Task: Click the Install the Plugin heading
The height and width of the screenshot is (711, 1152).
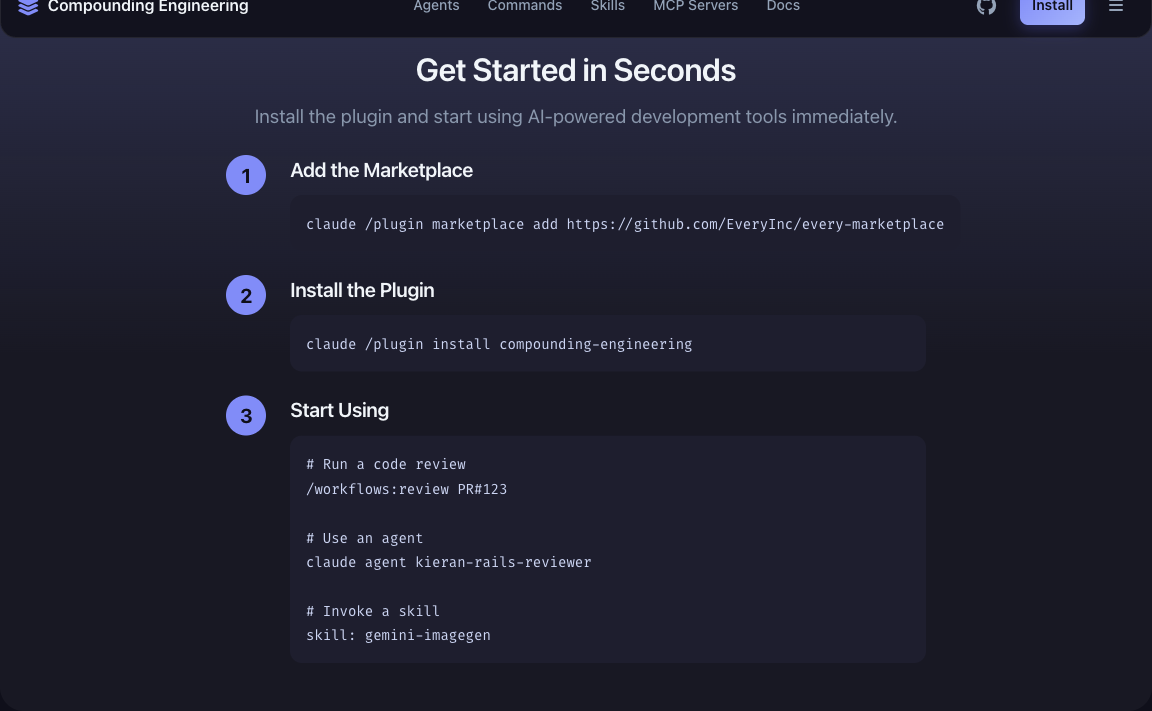Action: coord(362,291)
